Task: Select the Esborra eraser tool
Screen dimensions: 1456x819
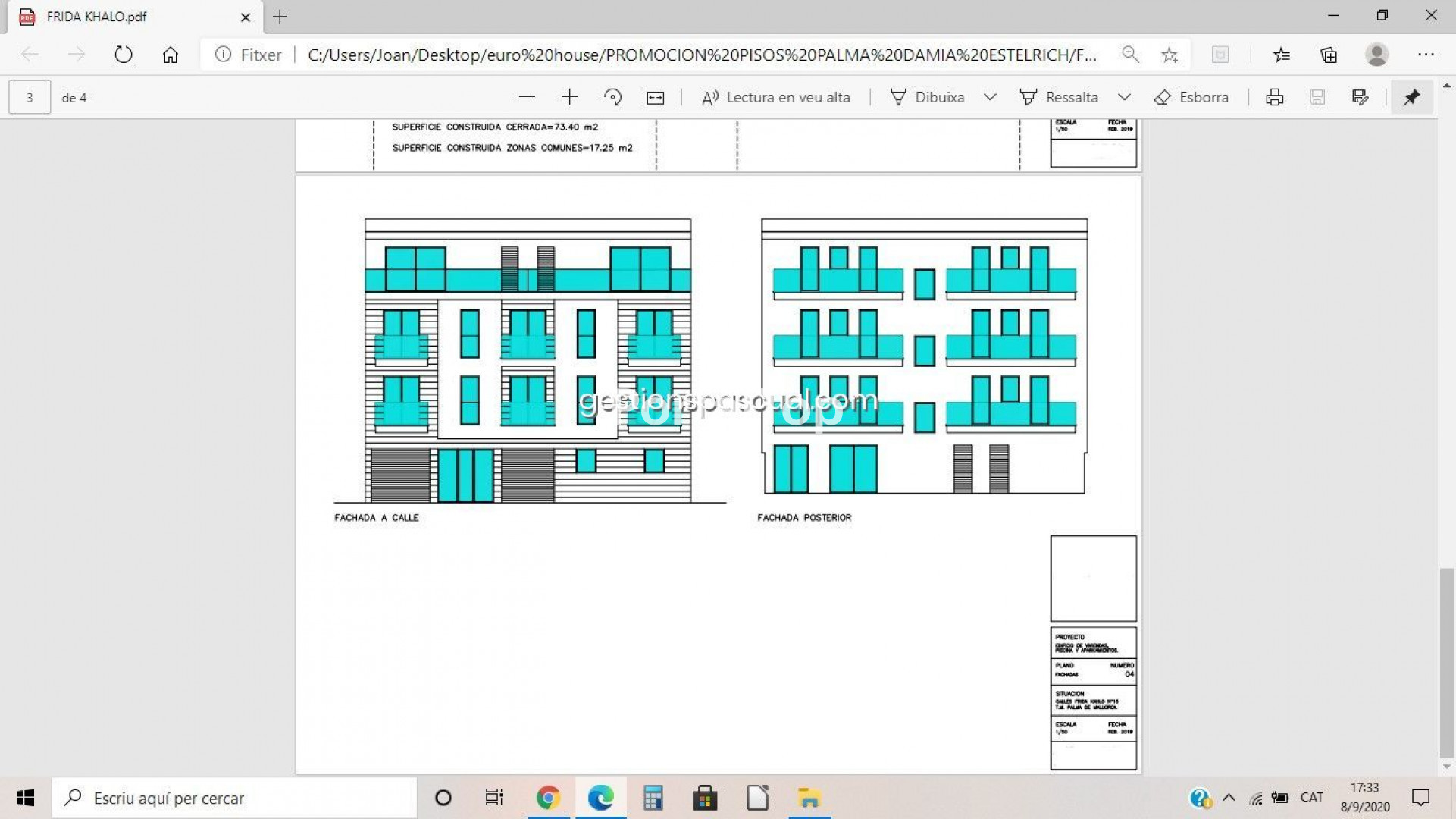Action: click(1191, 97)
